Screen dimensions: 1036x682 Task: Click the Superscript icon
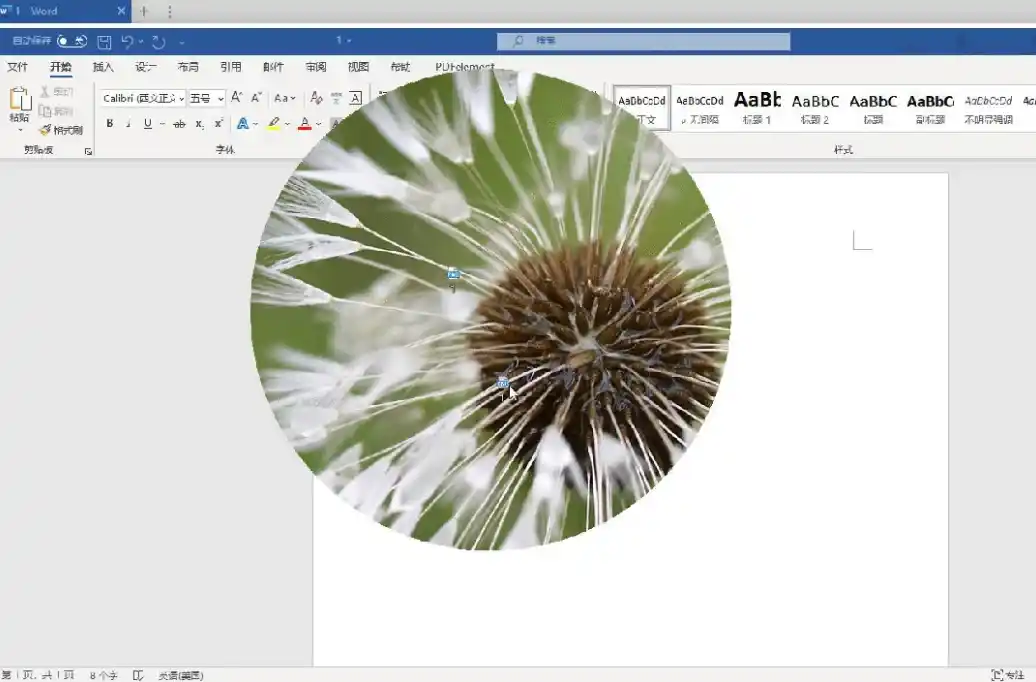[218, 124]
